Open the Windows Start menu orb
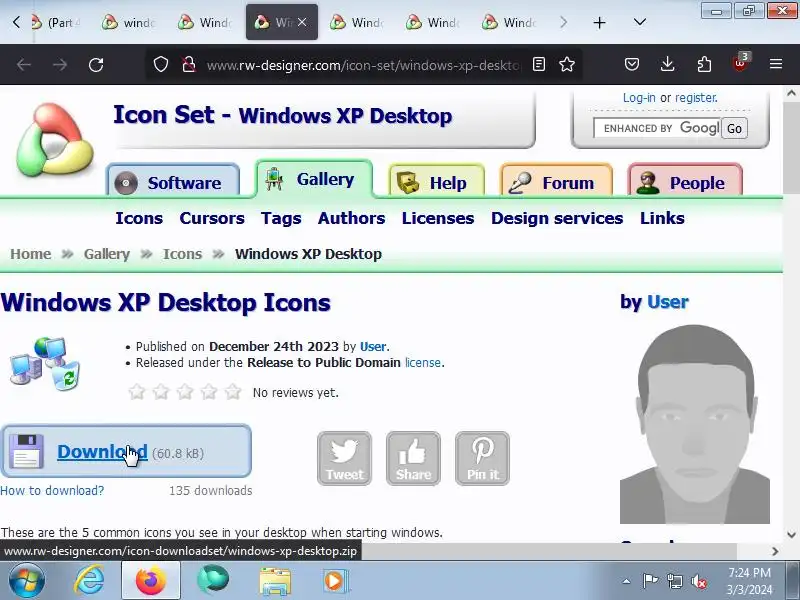This screenshot has width=800, height=600. (27, 581)
